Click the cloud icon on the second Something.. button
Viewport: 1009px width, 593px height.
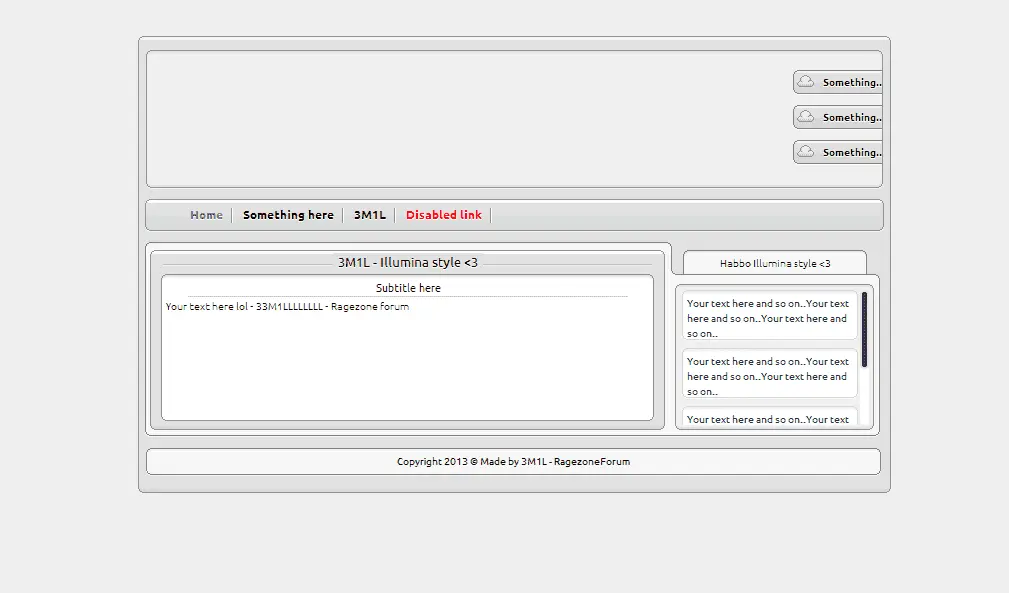(x=806, y=116)
